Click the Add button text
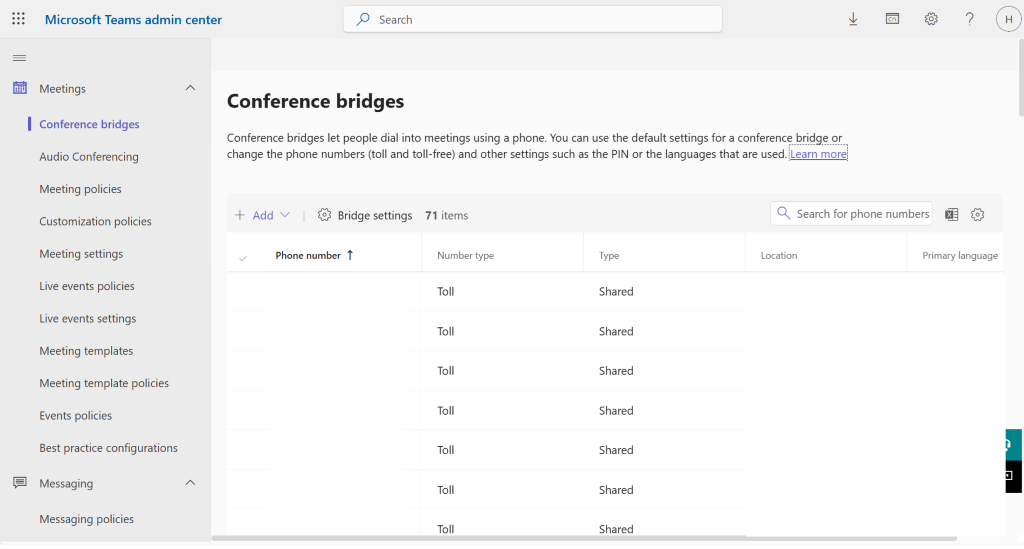The height and width of the screenshot is (549, 1024). click(x=263, y=215)
